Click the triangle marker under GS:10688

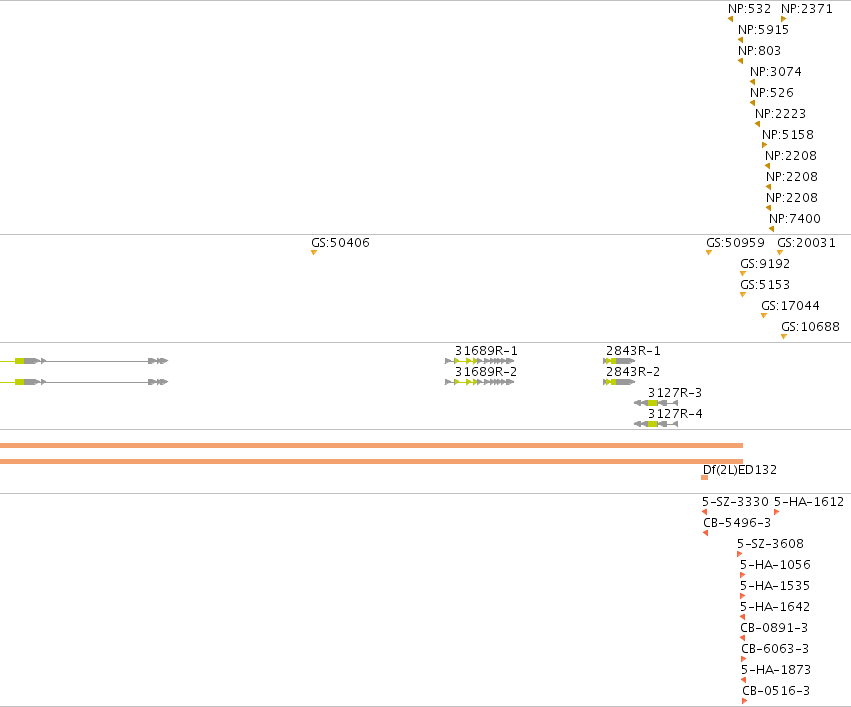pos(784,336)
